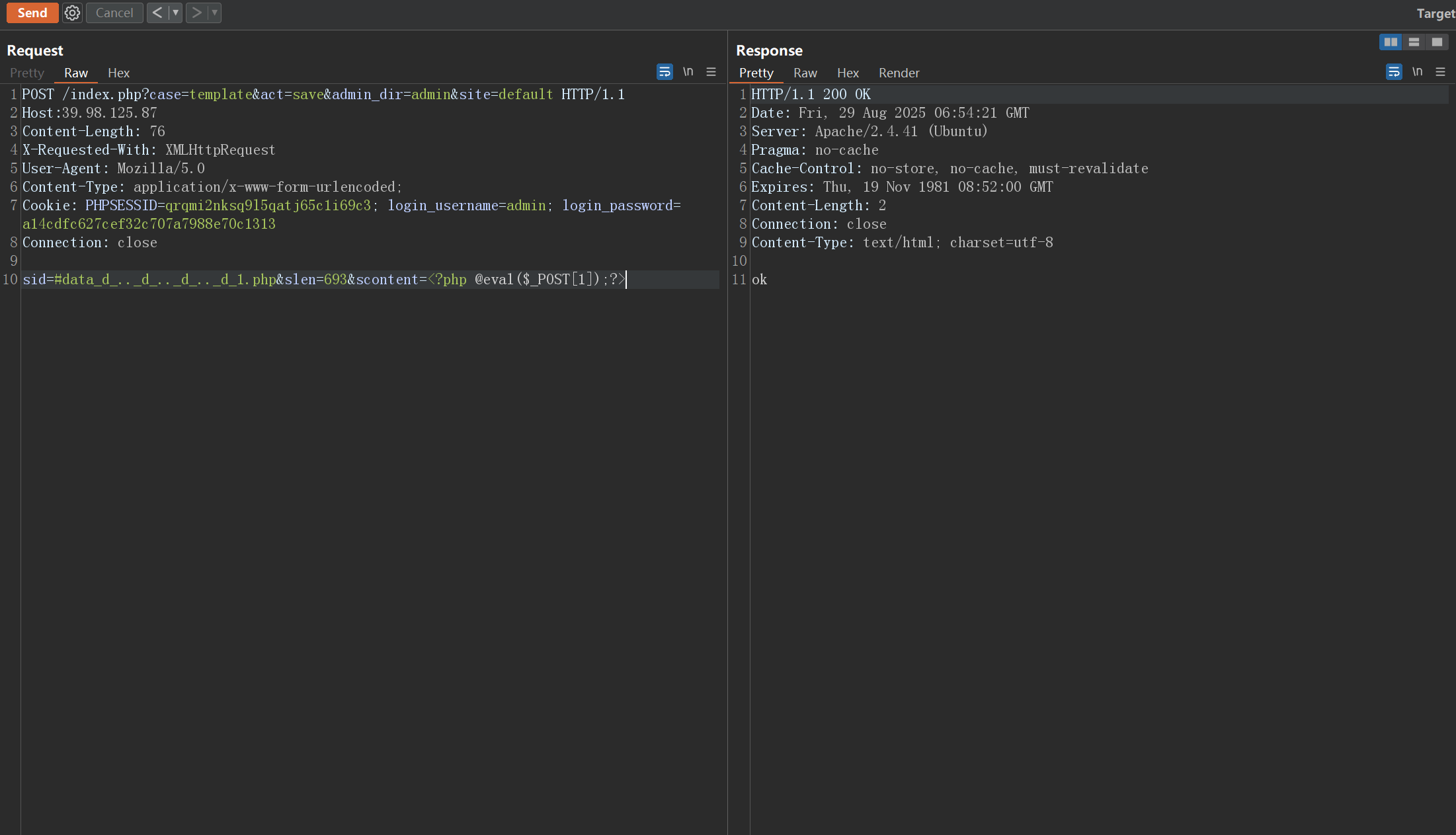Viewport: 1456px width, 835px height.
Task: Open request settings gear icon
Action: tap(72, 13)
